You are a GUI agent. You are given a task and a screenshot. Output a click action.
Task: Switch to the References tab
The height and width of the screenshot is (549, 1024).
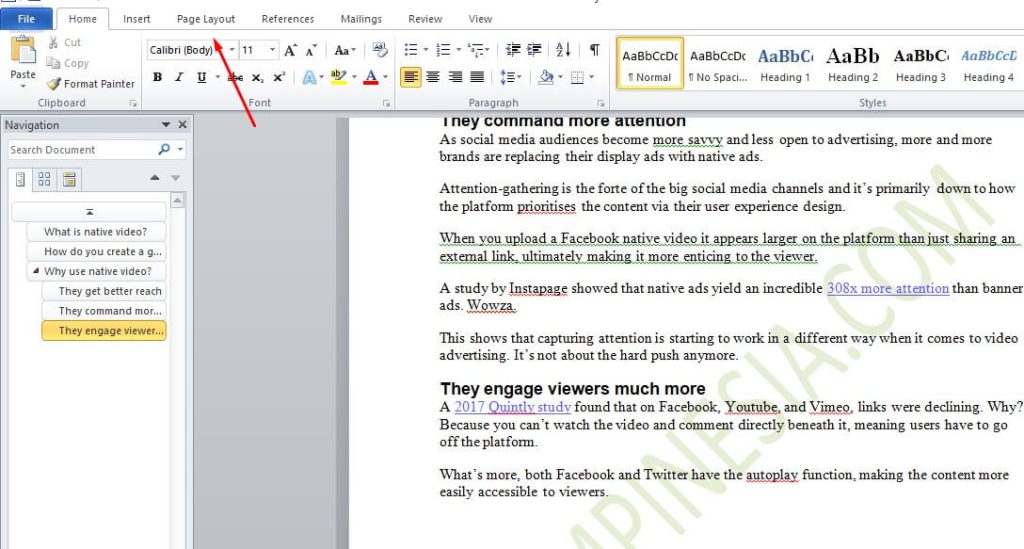287,19
